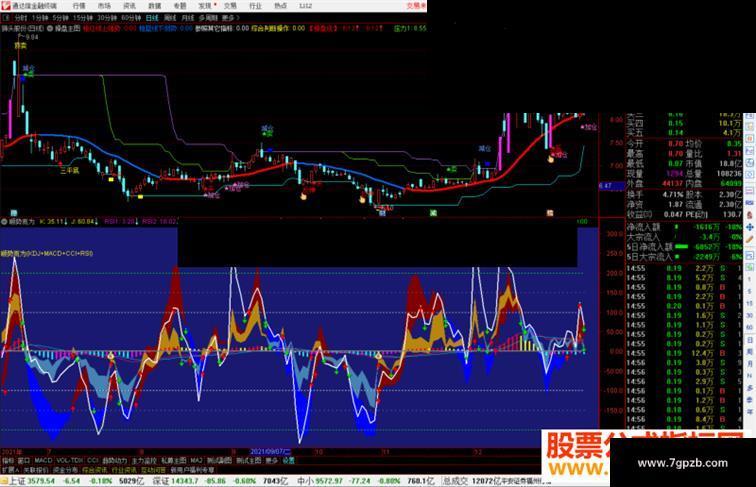Select the MA2 indicator tab
756x487 pixels.
click(196, 460)
